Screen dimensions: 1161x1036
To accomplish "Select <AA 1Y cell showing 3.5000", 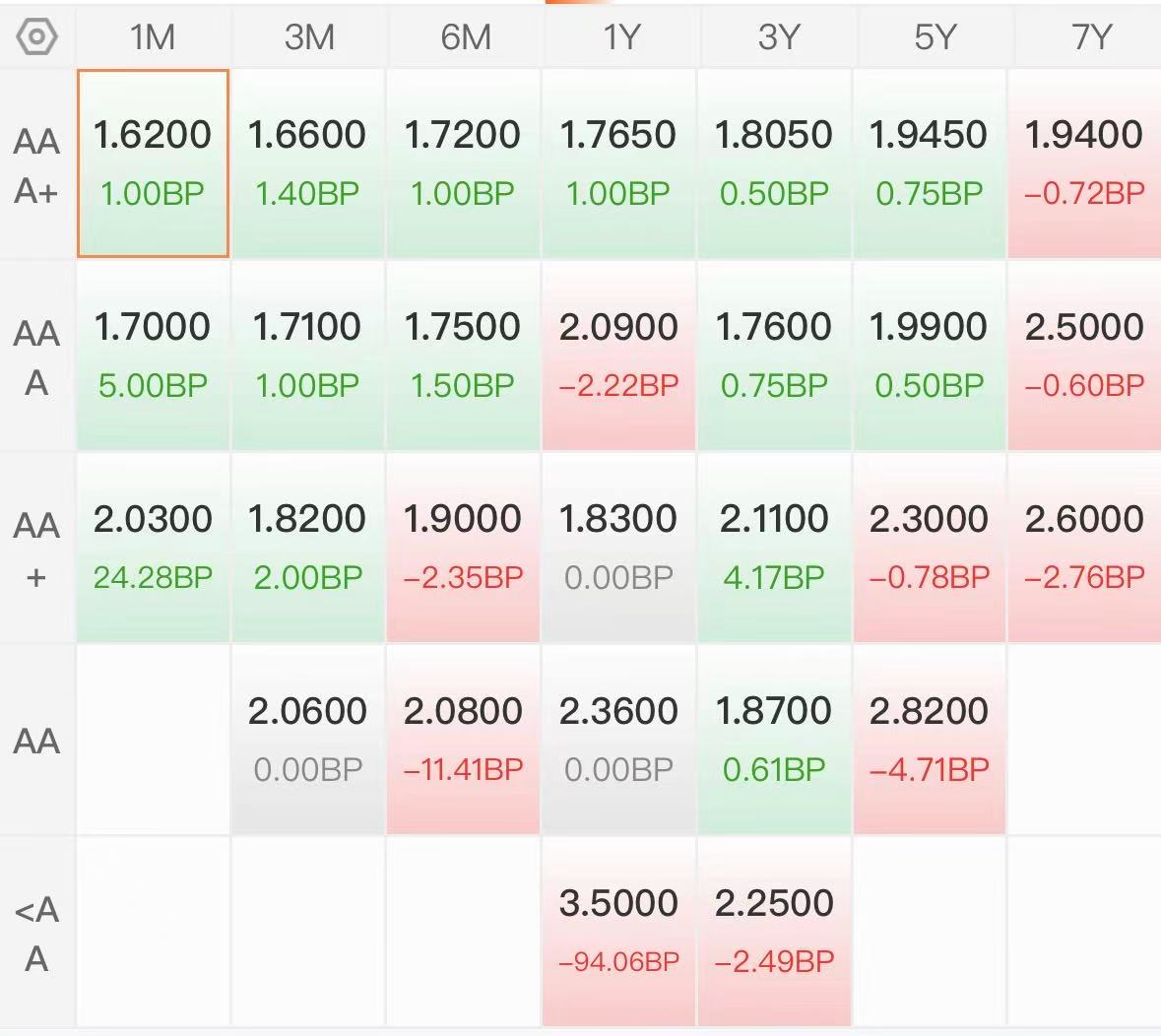I will tap(619, 933).
